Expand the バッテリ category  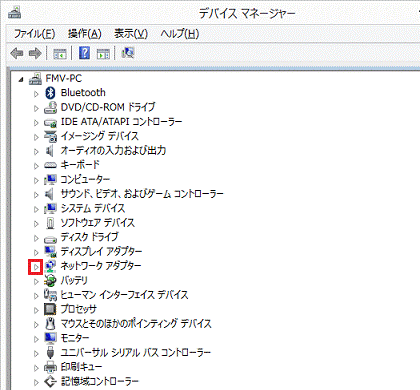pos(36,281)
